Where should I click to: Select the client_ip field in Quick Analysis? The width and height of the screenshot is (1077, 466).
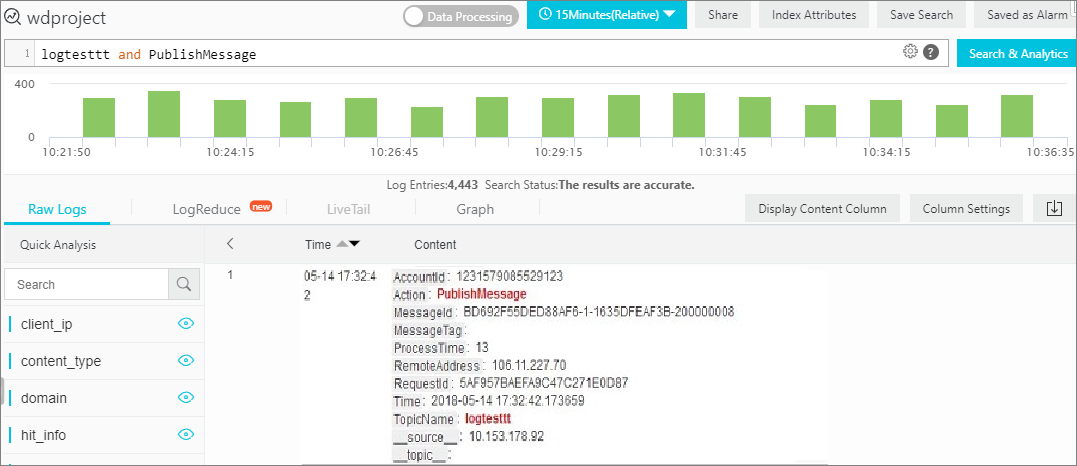(x=47, y=324)
